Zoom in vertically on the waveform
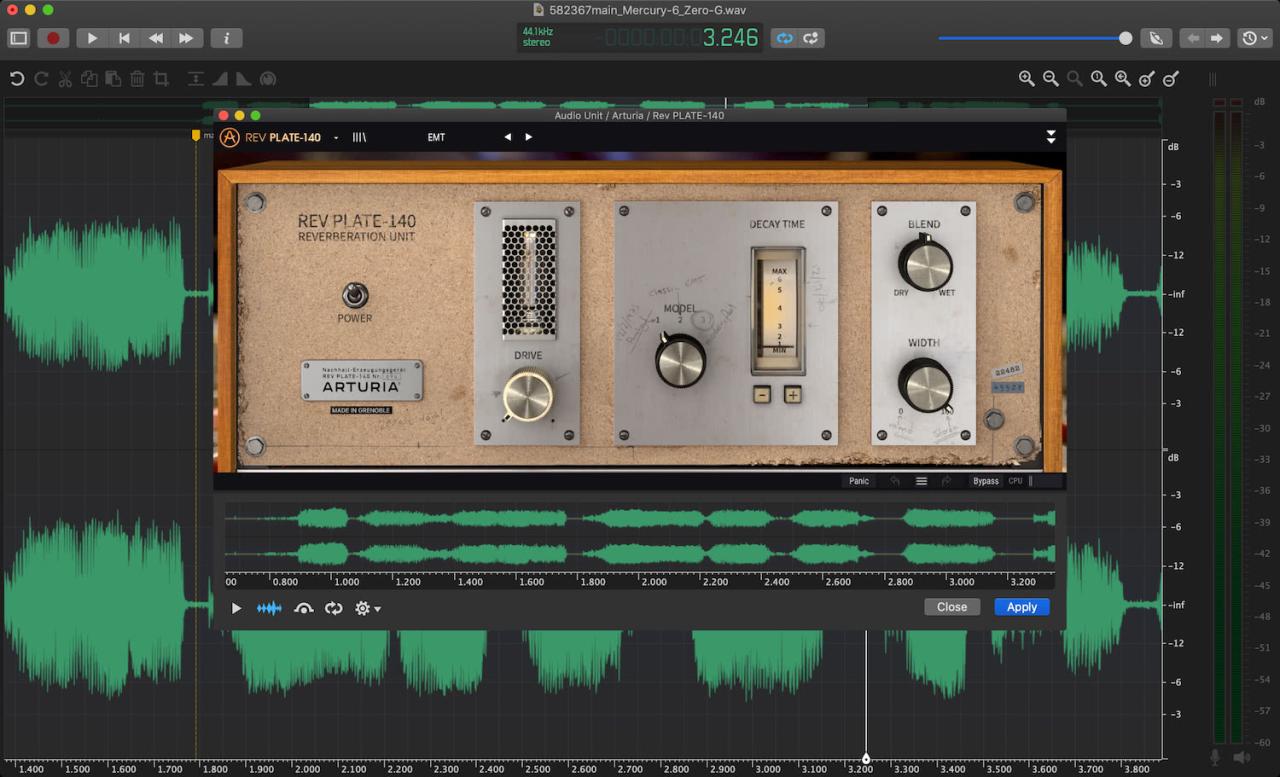Viewport: 1280px width, 777px height. click(x=1146, y=79)
